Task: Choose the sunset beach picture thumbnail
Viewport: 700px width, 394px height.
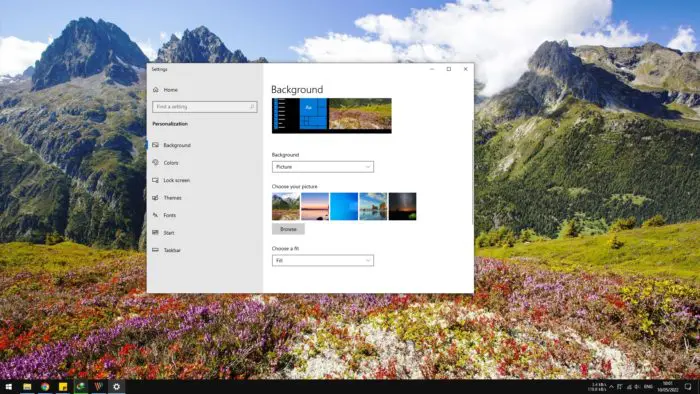Action: pyautogui.click(x=315, y=207)
